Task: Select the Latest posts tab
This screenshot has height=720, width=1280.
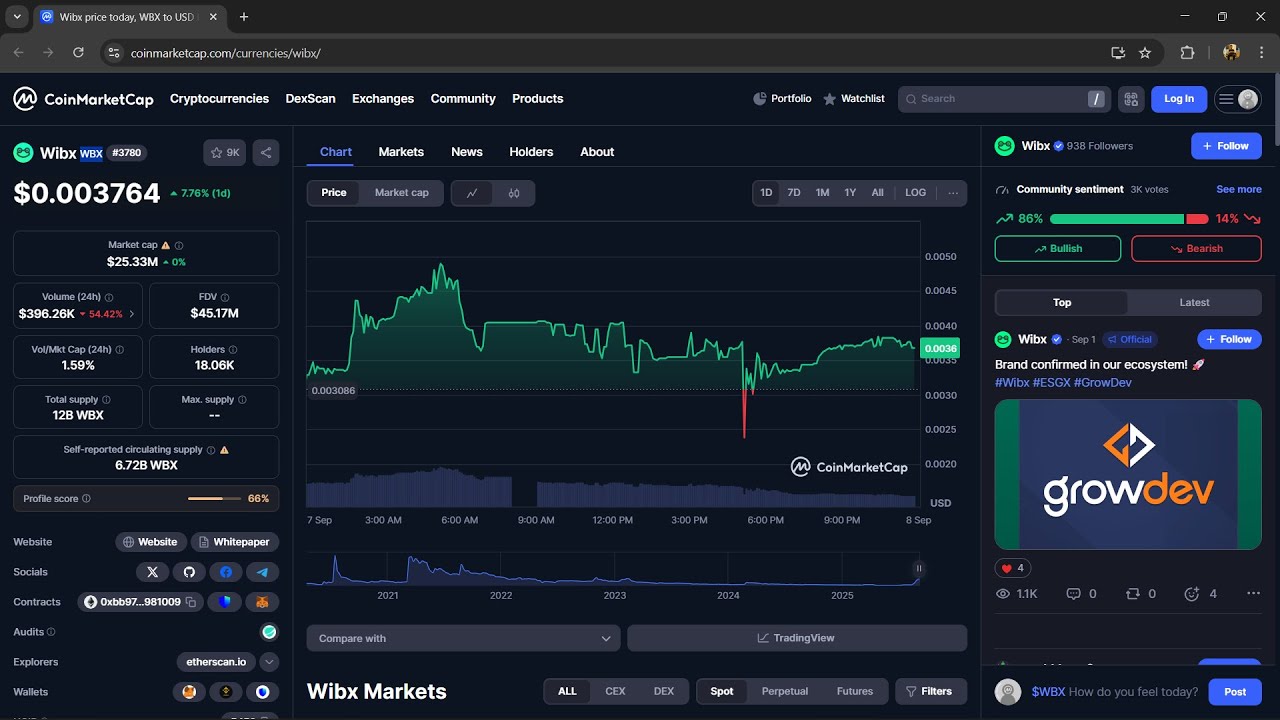Action: [1194, 302]
